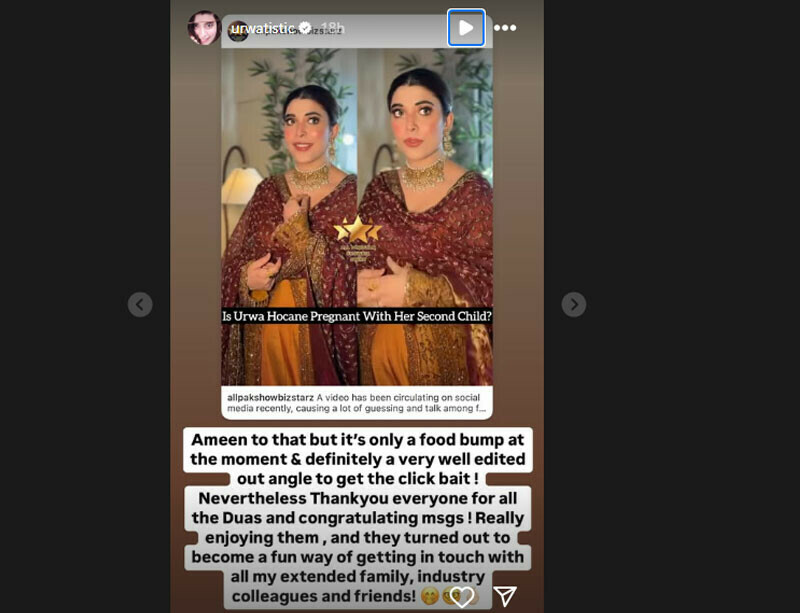Go to the previous story with left arrow
The image size is (800, 613).
[x=140, y=305]
